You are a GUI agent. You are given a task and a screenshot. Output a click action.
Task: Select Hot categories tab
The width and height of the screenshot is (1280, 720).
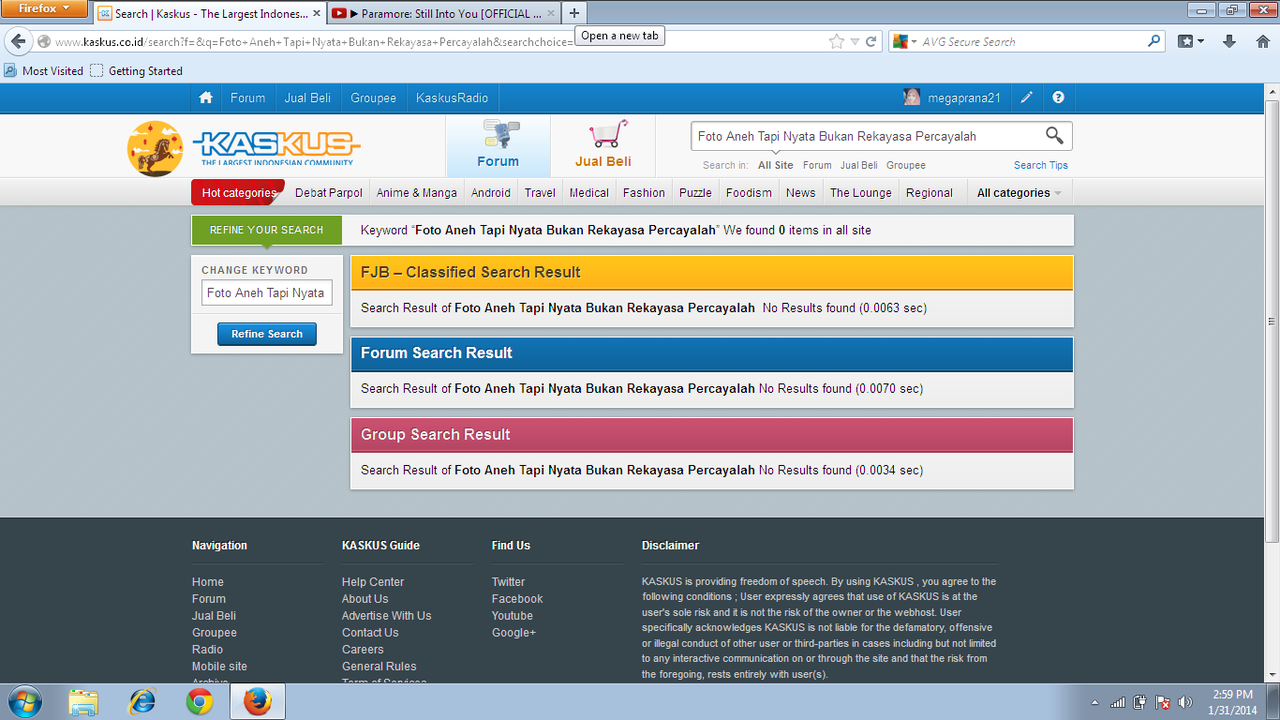click(x=238, y=193)
